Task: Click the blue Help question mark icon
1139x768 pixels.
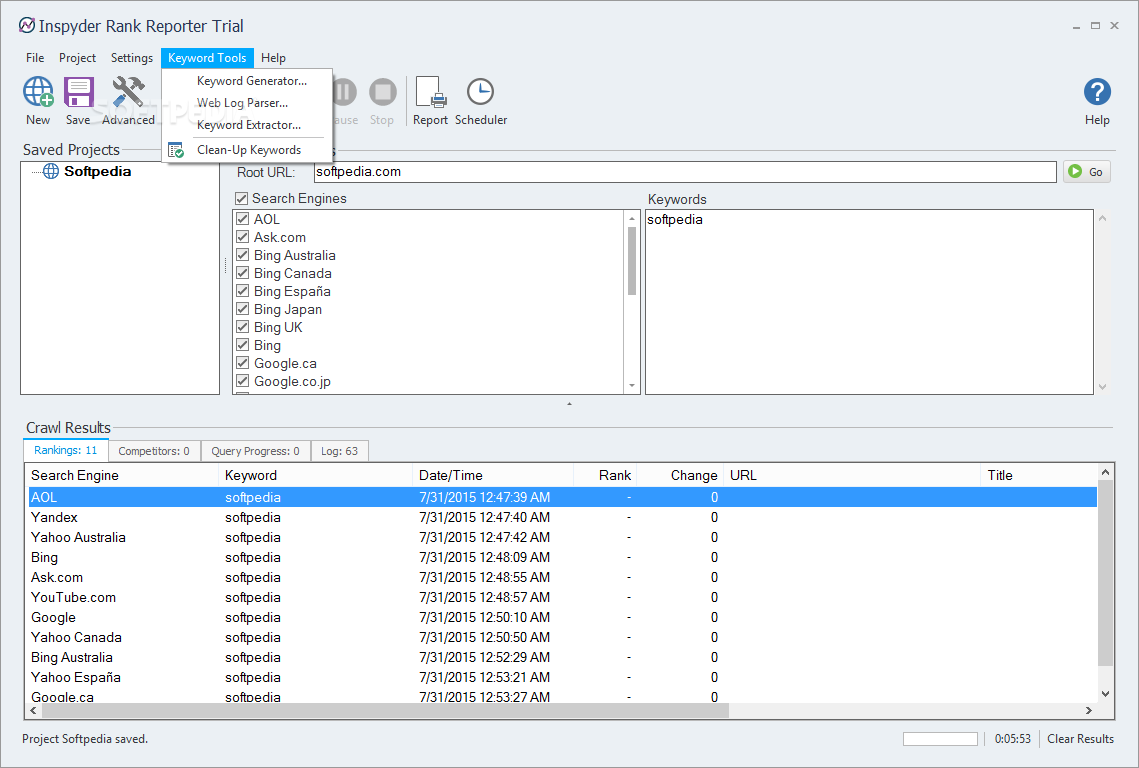Action: click(1097, 92)
